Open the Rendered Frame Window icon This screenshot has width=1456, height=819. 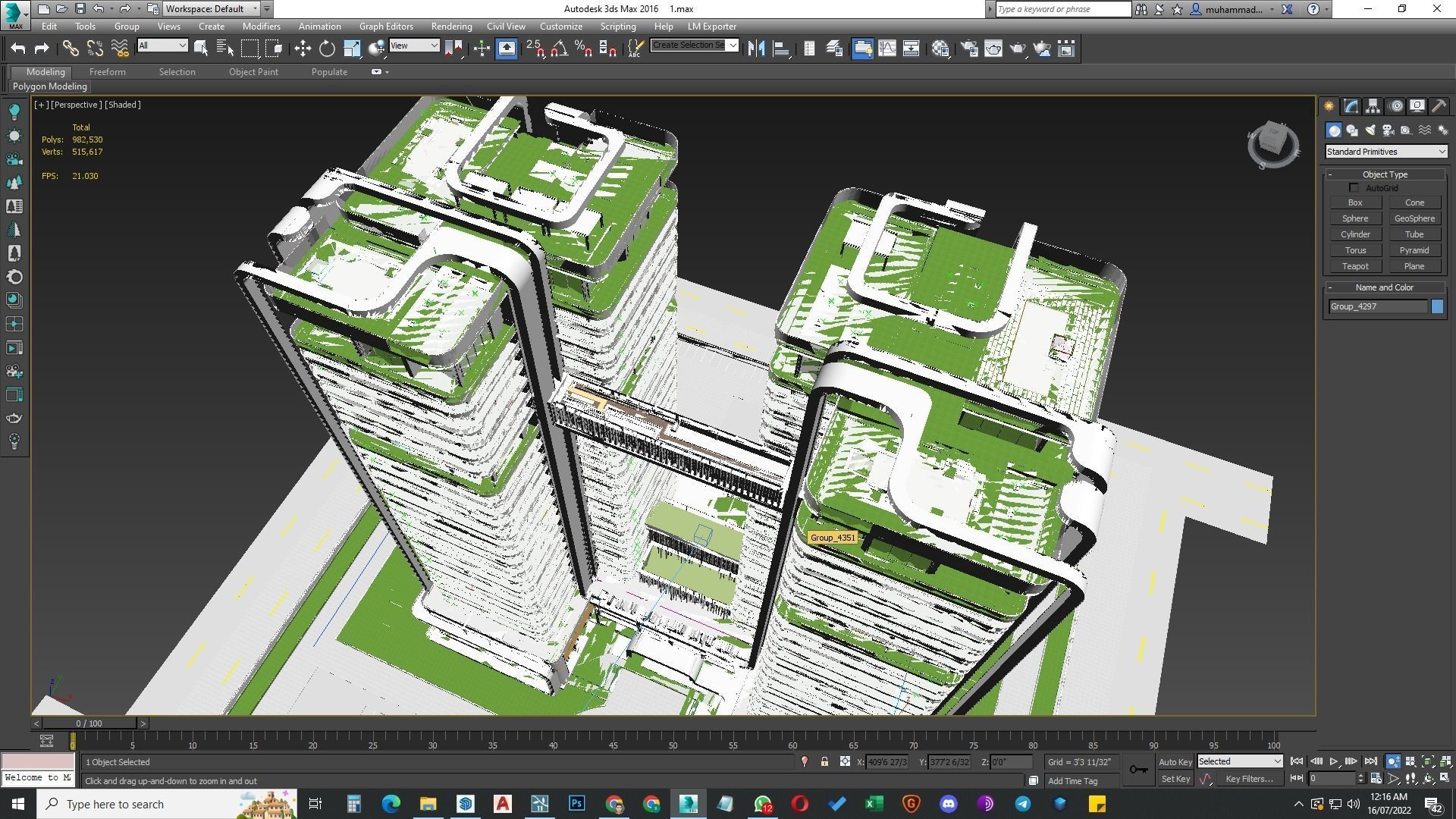pyautogui.click(x=993, y=49)
